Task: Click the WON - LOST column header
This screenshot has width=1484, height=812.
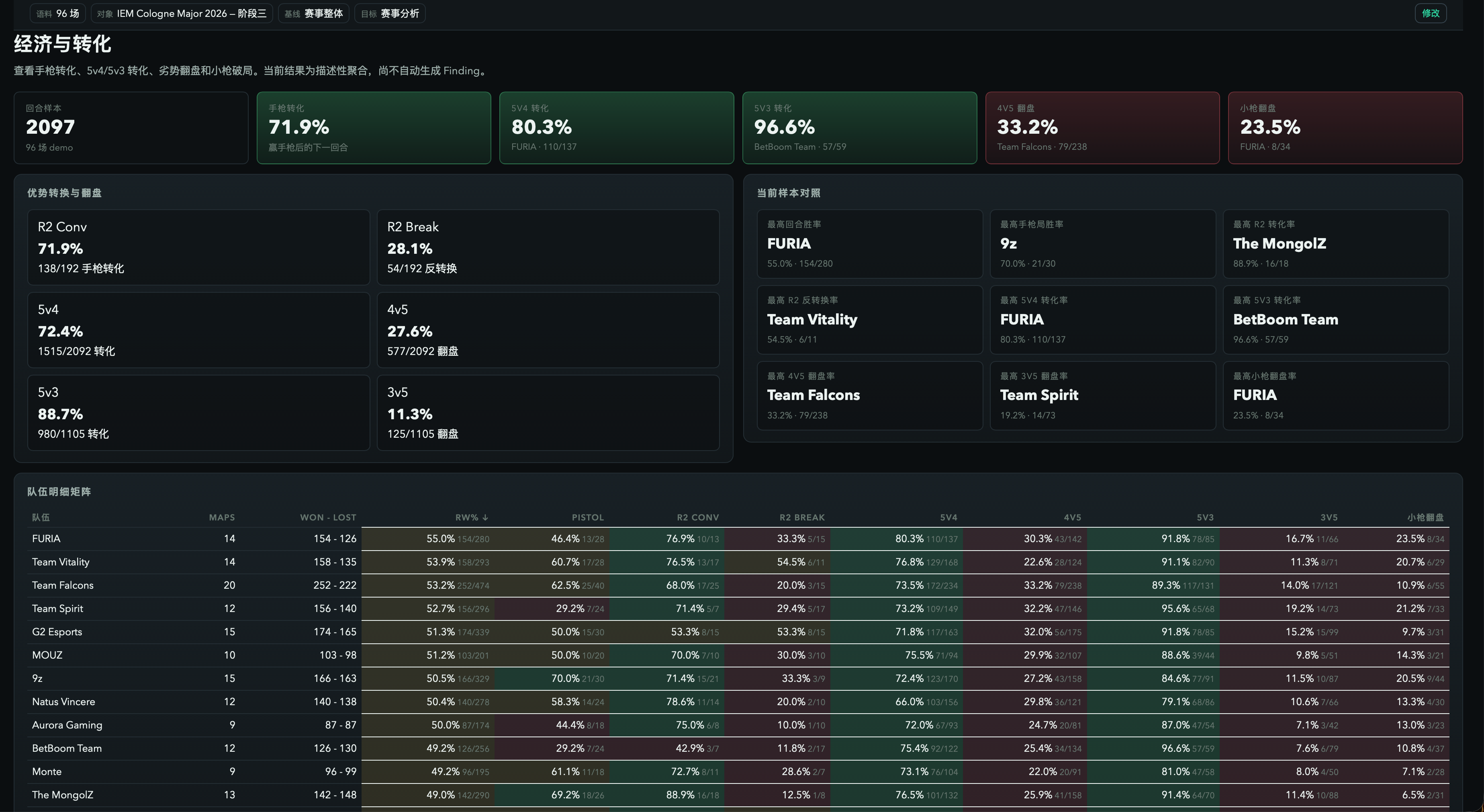Action: click(328, 517)
